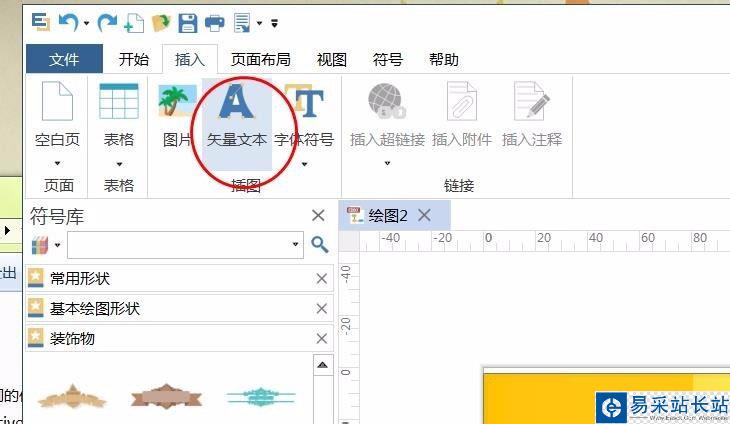The width and height of the screenshot is (730, 424).
Task: Switch to 符号 tab
Action: tap(387, 59)
